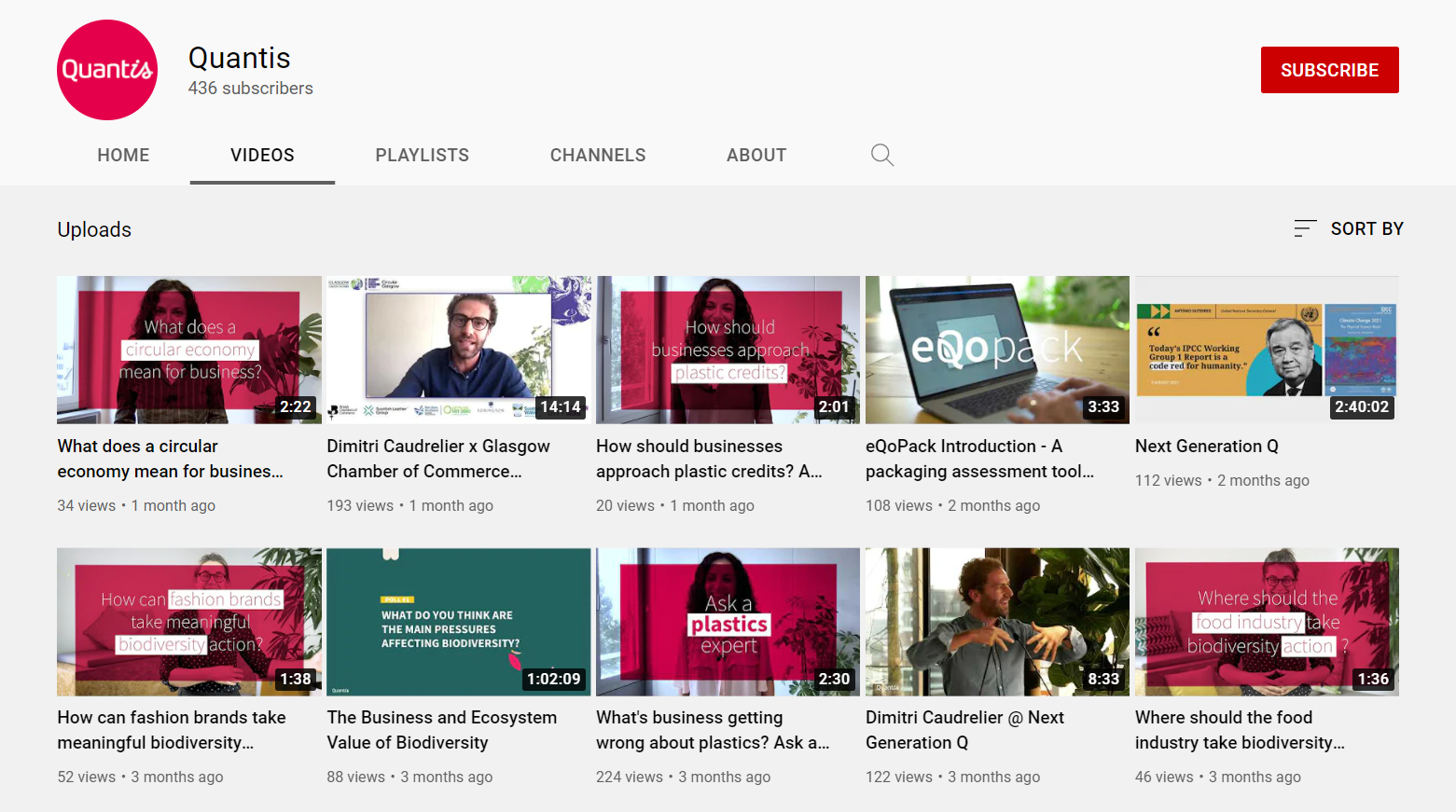Switch to the HOME tab
Viewport: 1456px width, 812px height.
(123, 155)
